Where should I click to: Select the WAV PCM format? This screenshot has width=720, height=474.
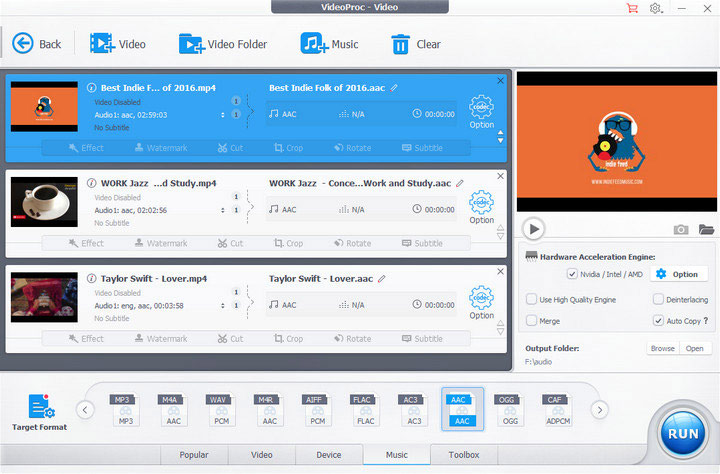click(x=221, y=409)
